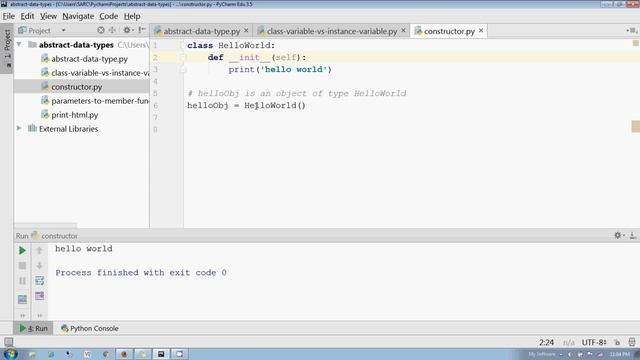The image size is (640, 360).
Task: Click the 'hello world' output text
Action: tap(84, 249)
